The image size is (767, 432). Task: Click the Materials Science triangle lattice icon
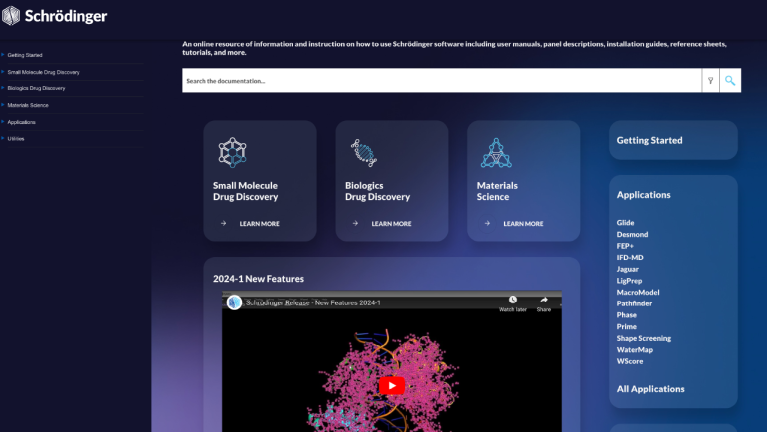coord(496,153)
